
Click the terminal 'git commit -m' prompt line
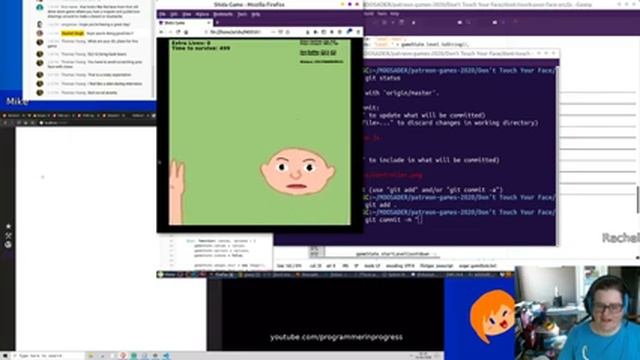[393, 220]
